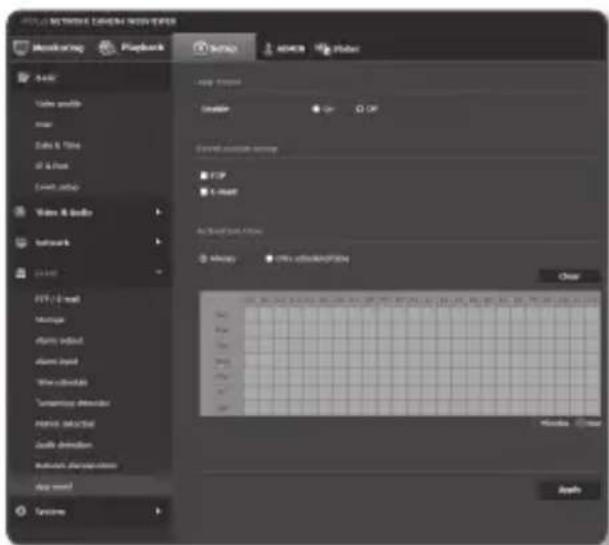Open Tampering detection settings
This screenshot has height=545, width=609.
point(73,403)
